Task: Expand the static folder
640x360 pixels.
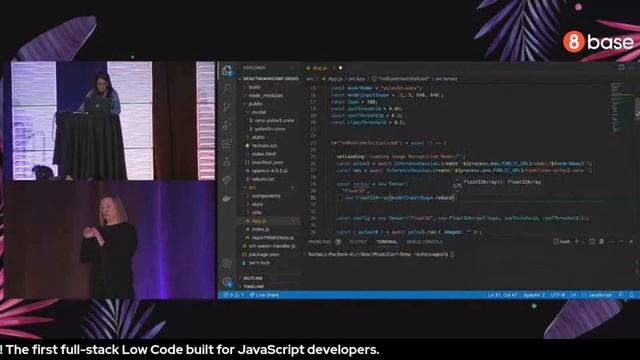Action: (258, 137)
